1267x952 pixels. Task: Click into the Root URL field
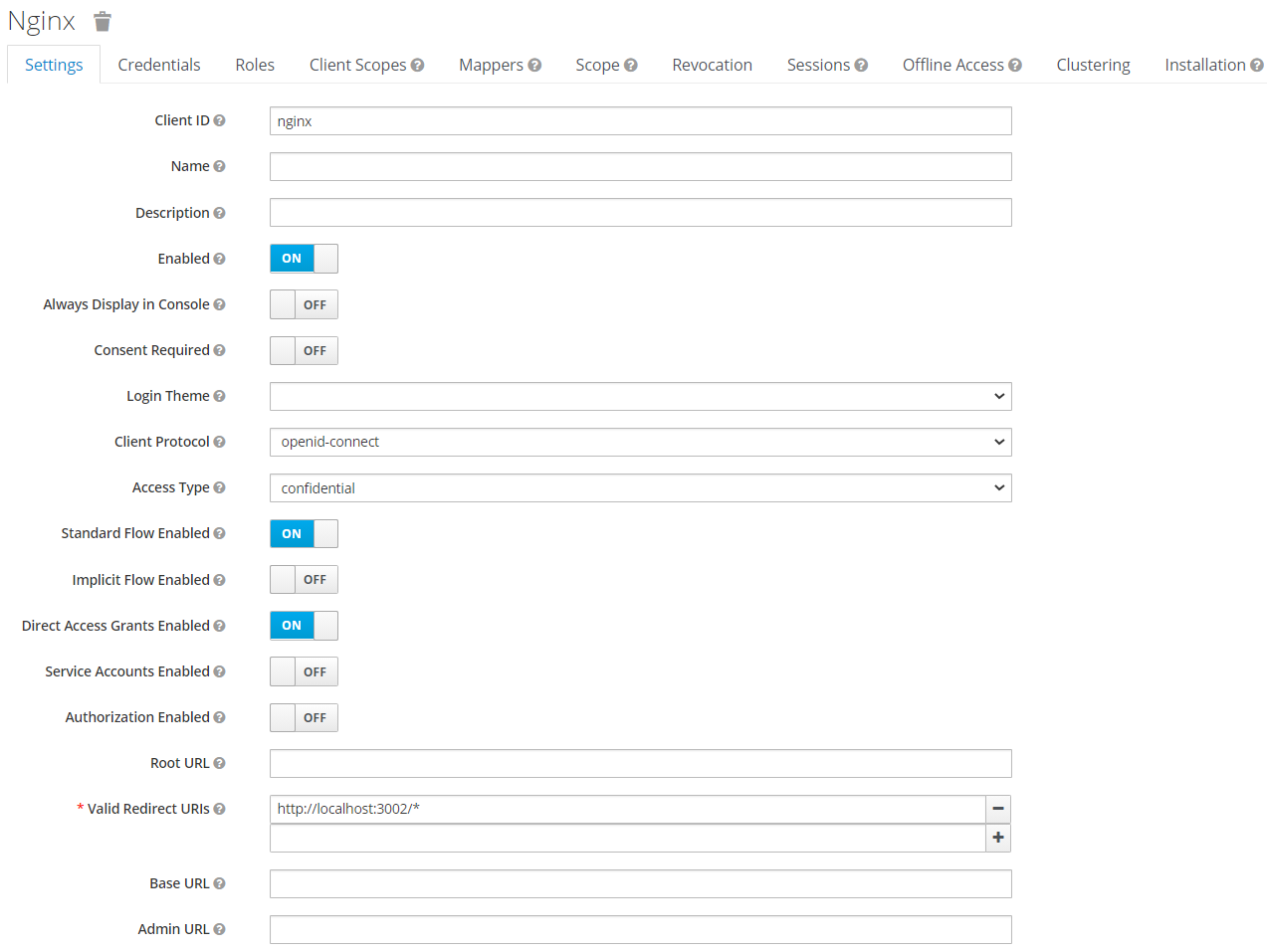[x=640, y=763]
